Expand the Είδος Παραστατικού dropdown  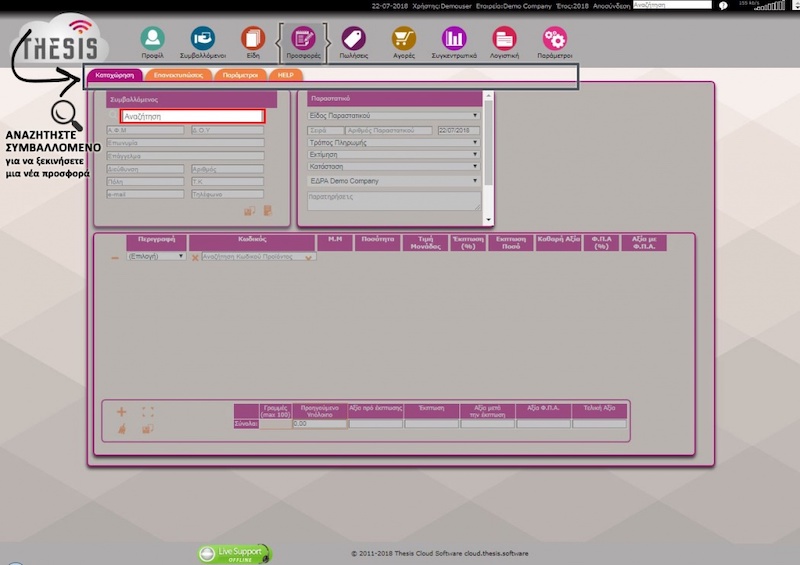392,115
